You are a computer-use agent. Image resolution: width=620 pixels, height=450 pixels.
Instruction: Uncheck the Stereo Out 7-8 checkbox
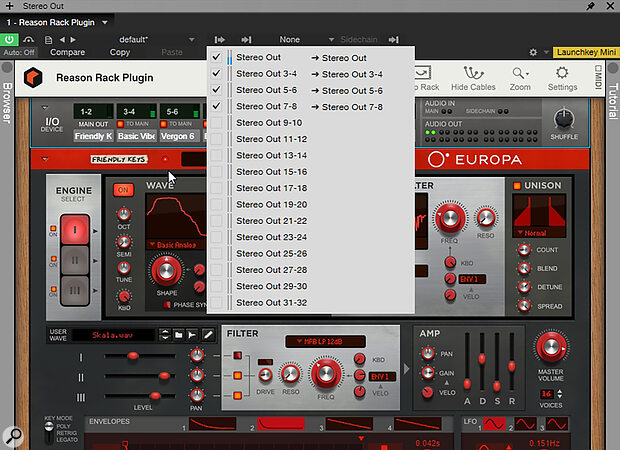tap(216, 106)
